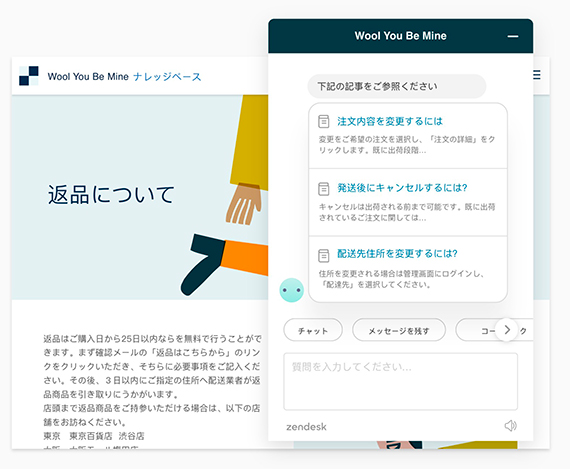570x469 pixels.
Task: Click the chat bot avatar
Action: 292,290
